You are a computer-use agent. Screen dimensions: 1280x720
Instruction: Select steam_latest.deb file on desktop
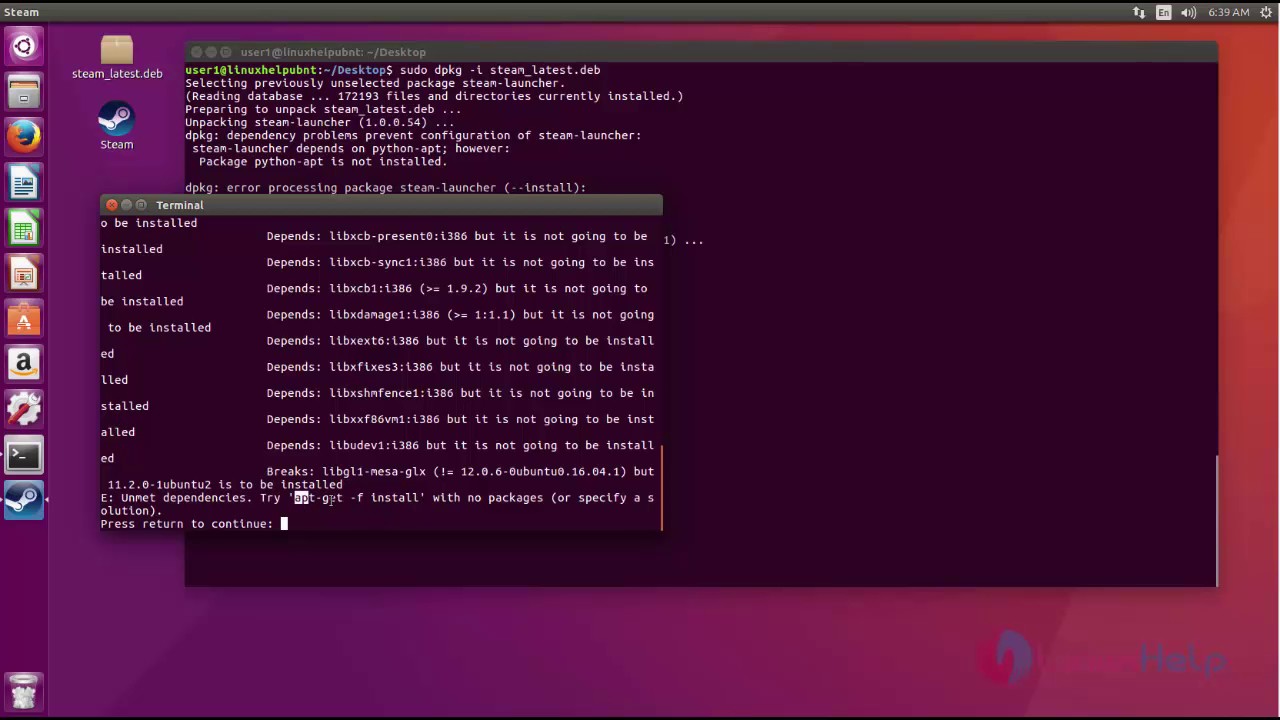pos(117,58)
